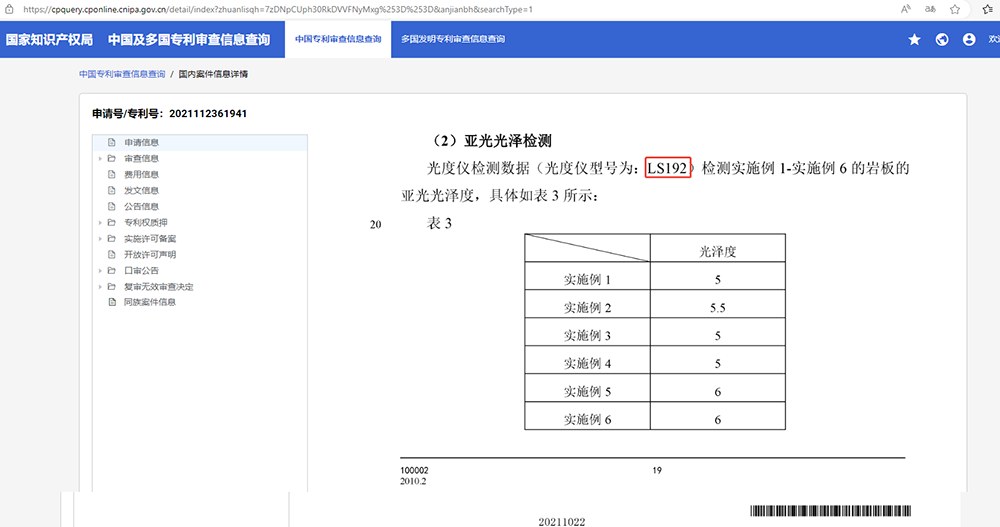Click the page number 19 in footer
1000x527 pixels.
pos(657,470)
